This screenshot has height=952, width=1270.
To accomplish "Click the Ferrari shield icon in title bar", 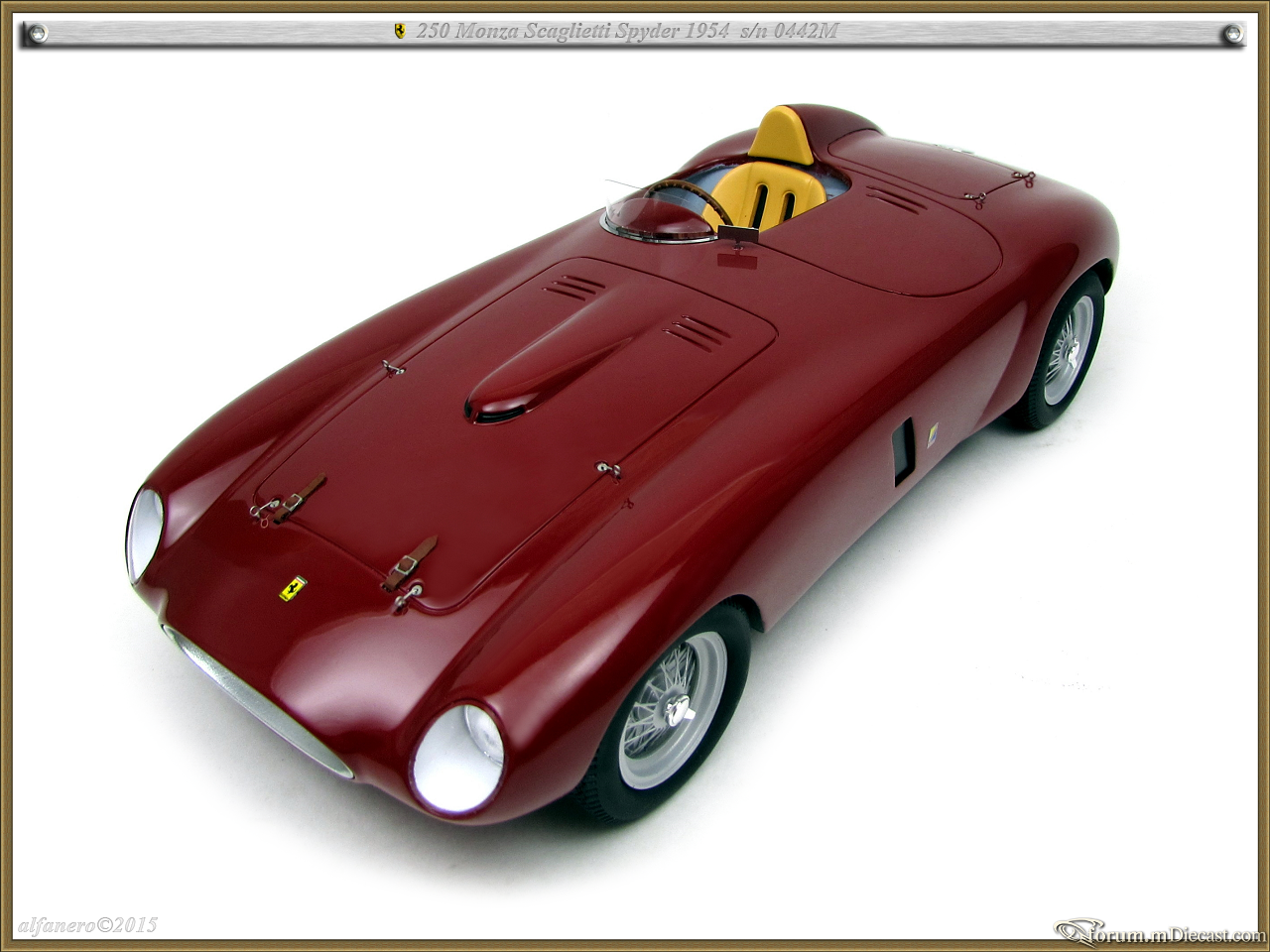I will pyautogui.click(x=399, y=32).
